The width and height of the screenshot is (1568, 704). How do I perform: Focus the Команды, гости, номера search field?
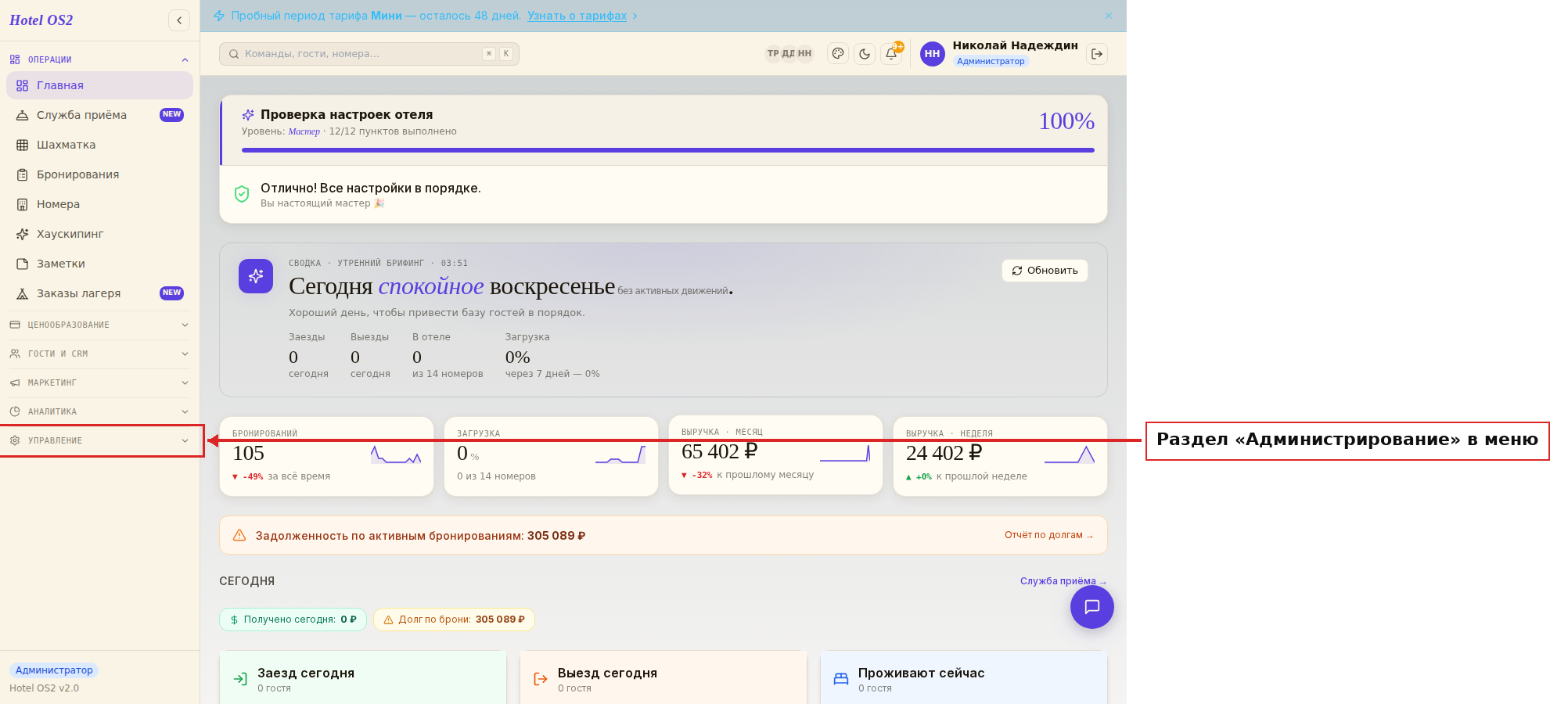tap(369, 54)
